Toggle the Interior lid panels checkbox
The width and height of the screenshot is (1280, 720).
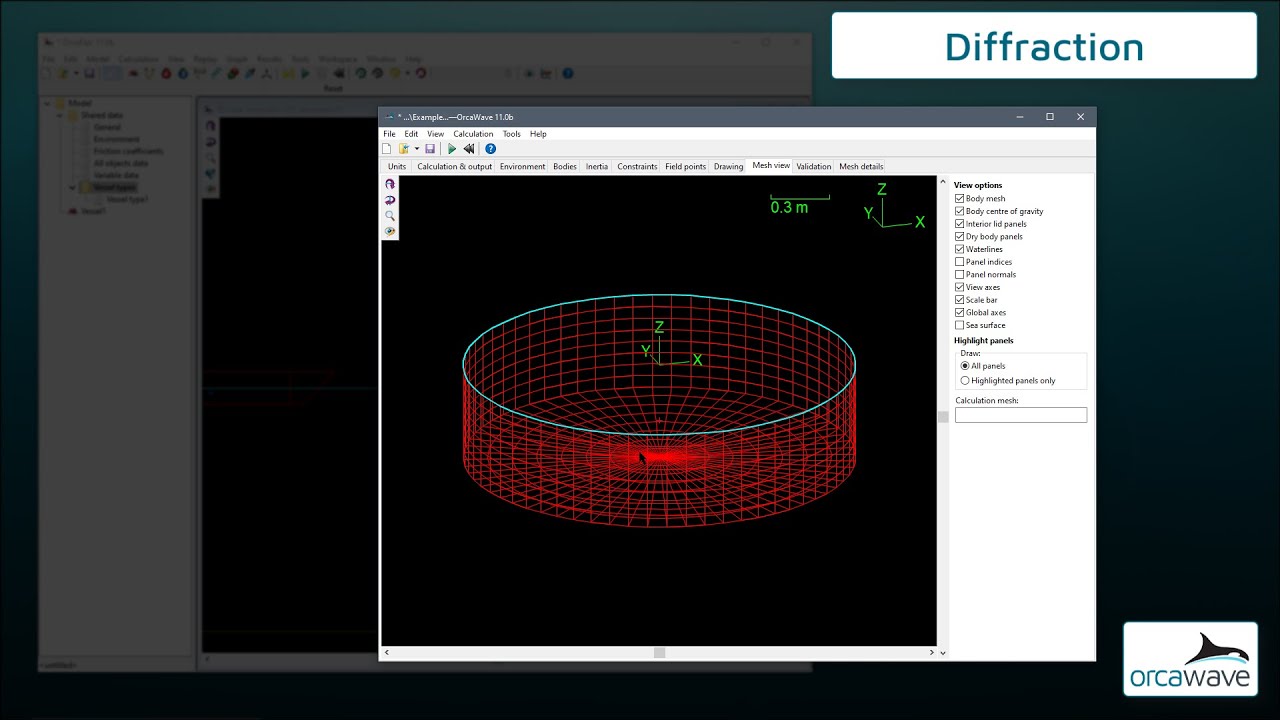tap(960, 224)
